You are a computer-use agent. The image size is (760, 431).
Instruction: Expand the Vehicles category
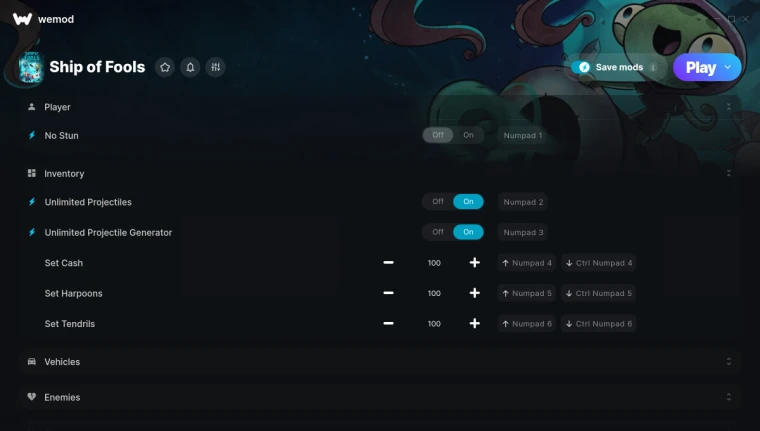pos(380,362)
